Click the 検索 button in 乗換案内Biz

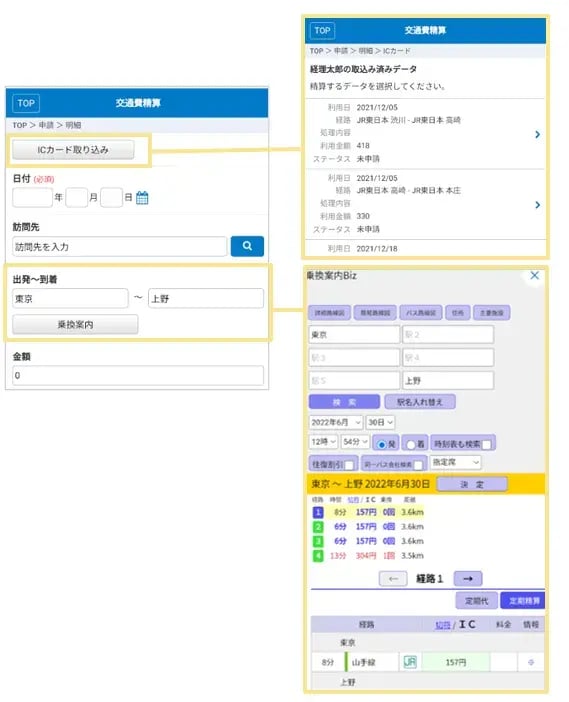coord(344,402)
